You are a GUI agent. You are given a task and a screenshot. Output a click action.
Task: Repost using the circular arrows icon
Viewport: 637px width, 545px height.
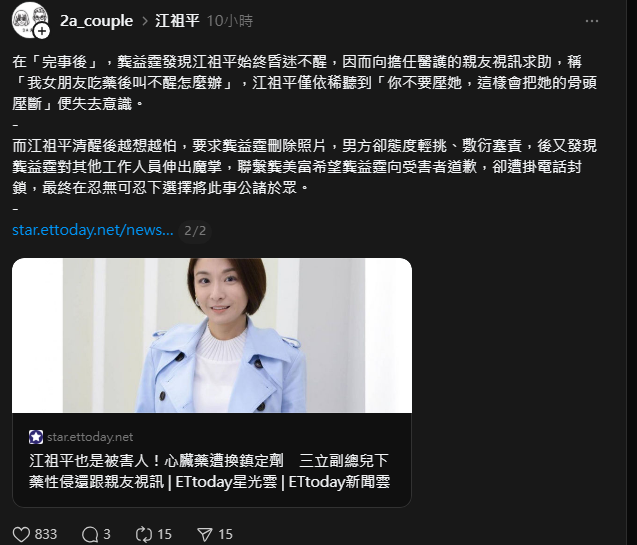(x=144, y=534)
